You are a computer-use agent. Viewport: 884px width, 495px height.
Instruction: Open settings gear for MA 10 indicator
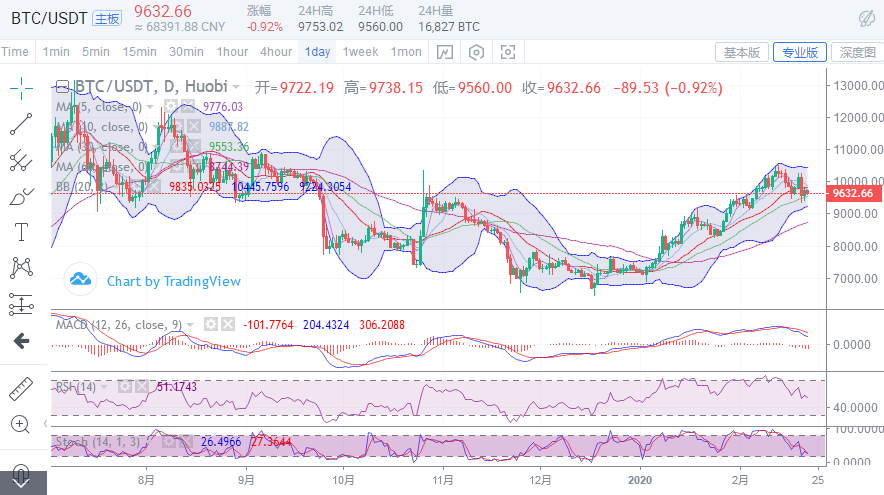tap(176, 126)
